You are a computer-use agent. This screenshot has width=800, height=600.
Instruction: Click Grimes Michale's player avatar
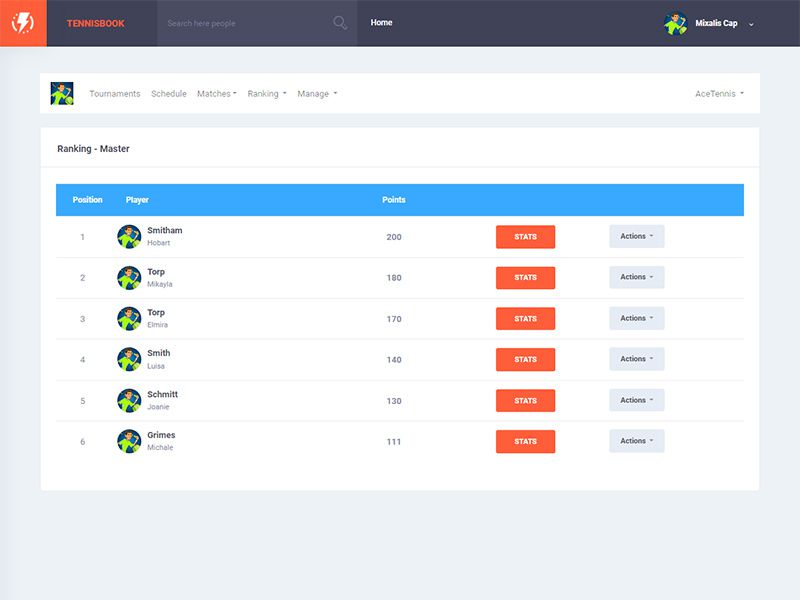(129, 440)
